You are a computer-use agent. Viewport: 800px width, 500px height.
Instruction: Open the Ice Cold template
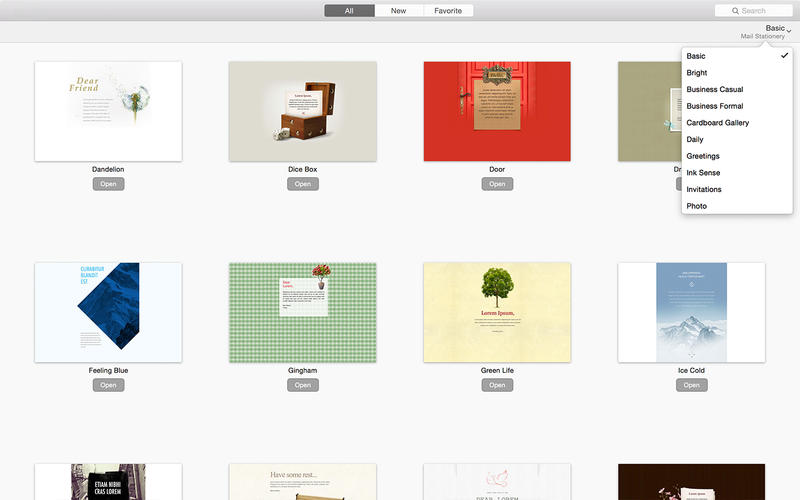pyautogui.click(x=691, y=385)
